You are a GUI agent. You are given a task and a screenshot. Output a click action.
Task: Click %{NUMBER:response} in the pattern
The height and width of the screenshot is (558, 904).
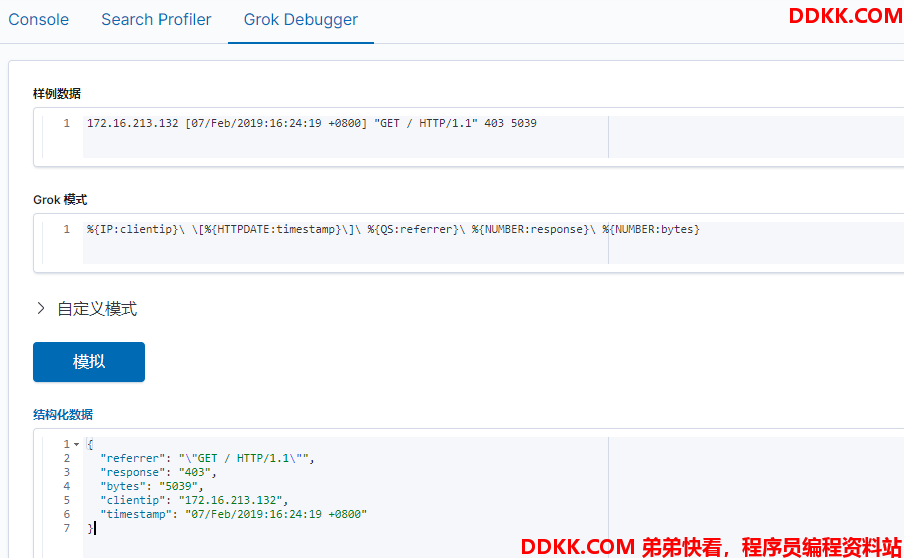pos(530,229)
